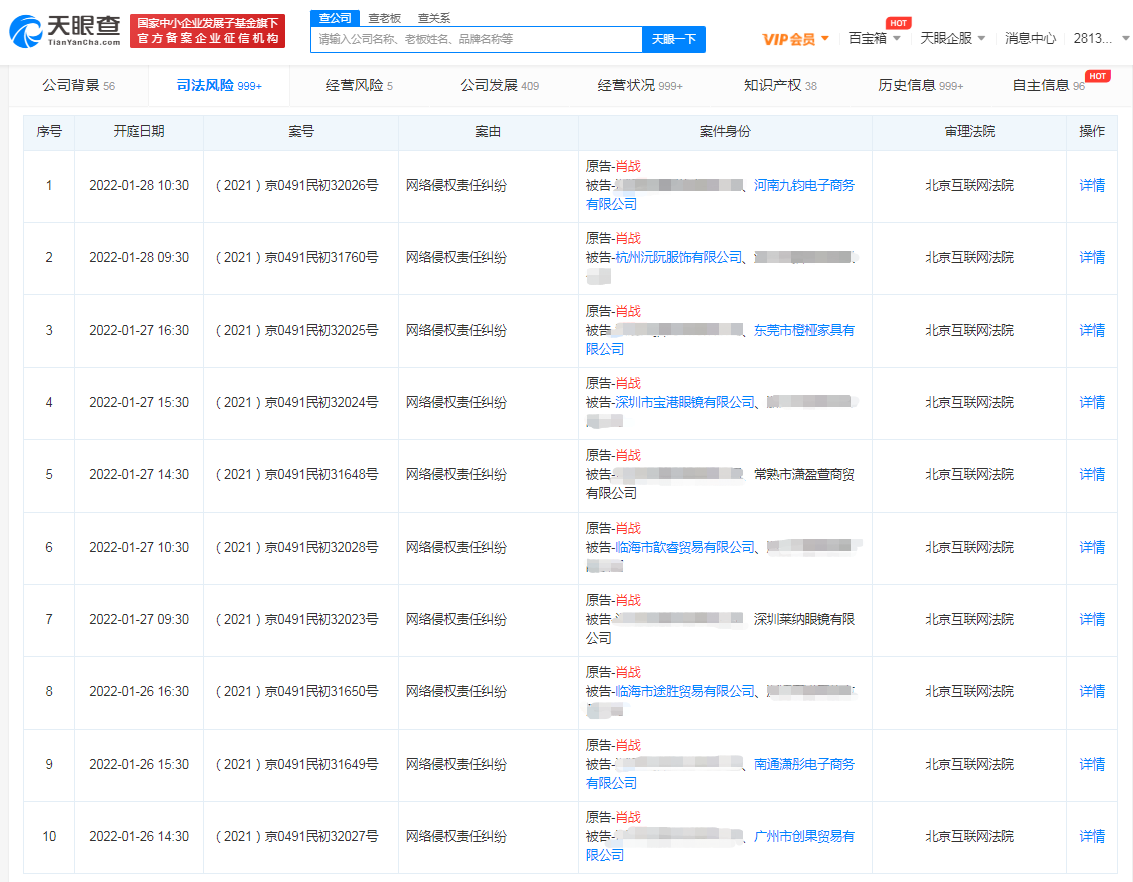Open the VIP会员 dropdown
The image size is (1133, 882).
click(795, 39)
